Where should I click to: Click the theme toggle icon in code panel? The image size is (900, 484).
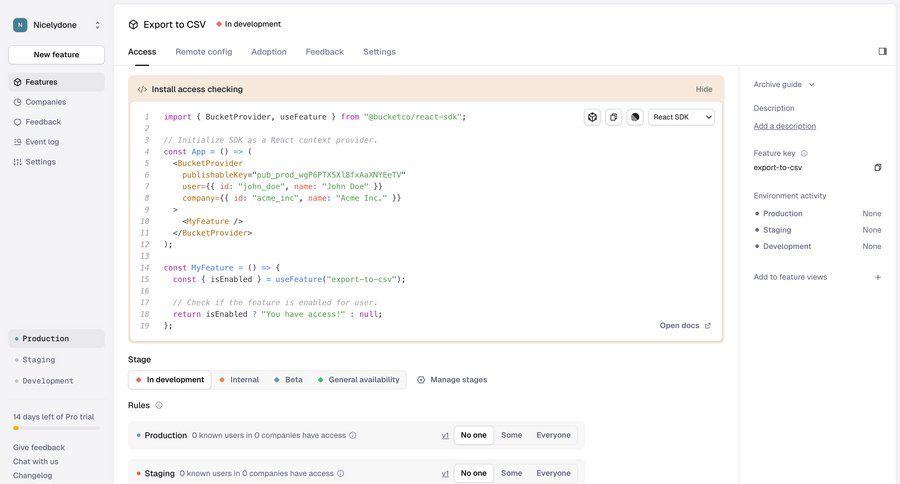(635, 117)
